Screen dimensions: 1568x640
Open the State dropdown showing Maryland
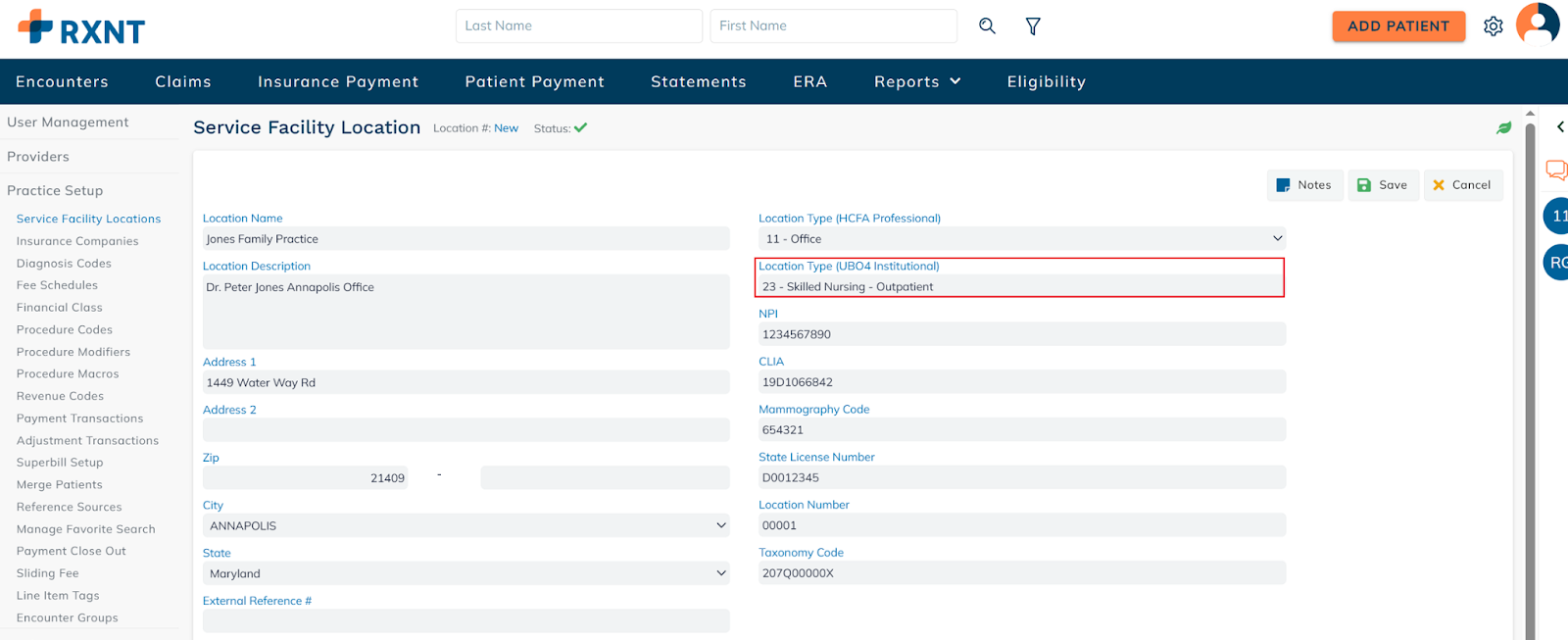[x=466, y=574]
